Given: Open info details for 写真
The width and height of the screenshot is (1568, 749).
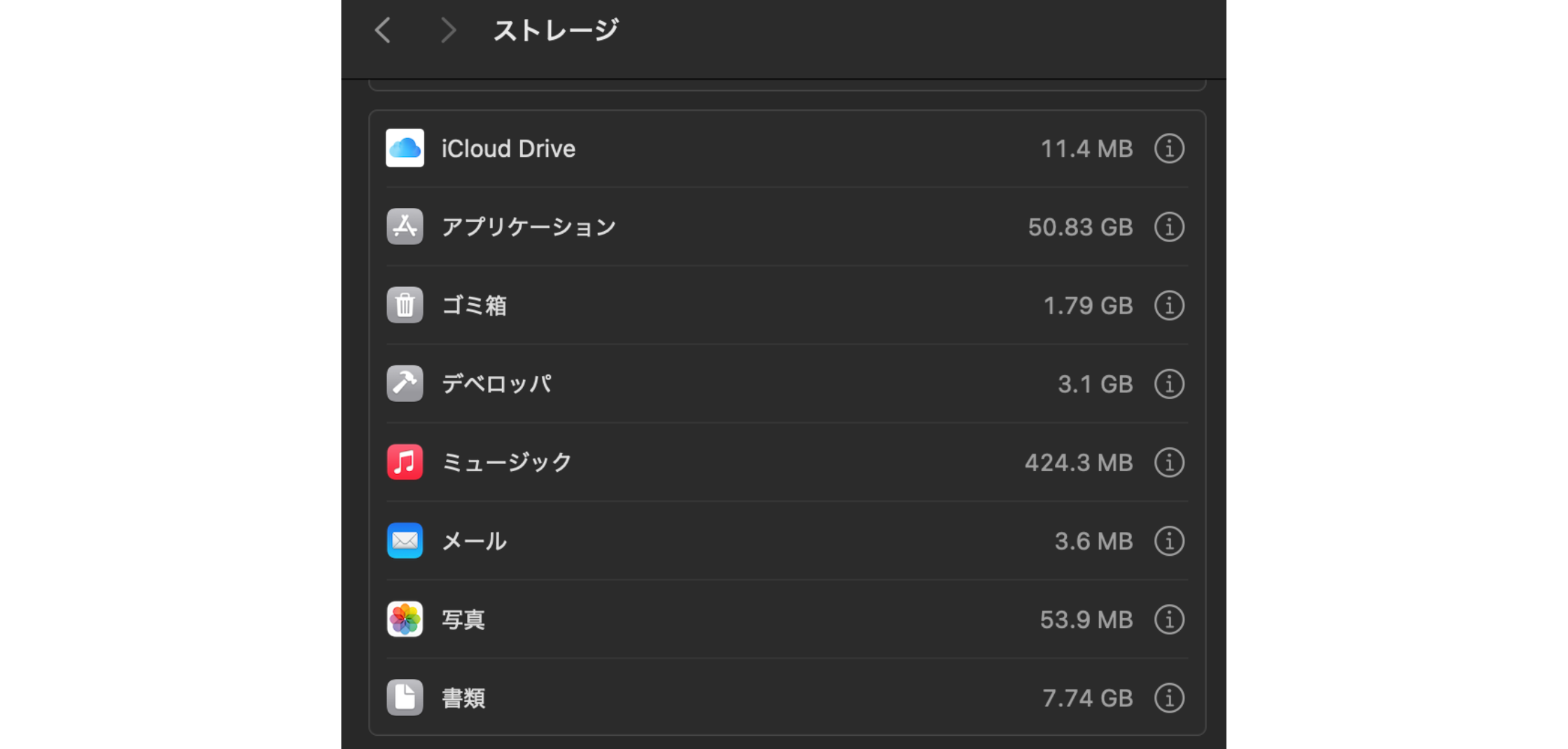Looking at the screenshot, I should click(x=1169, y=619).
